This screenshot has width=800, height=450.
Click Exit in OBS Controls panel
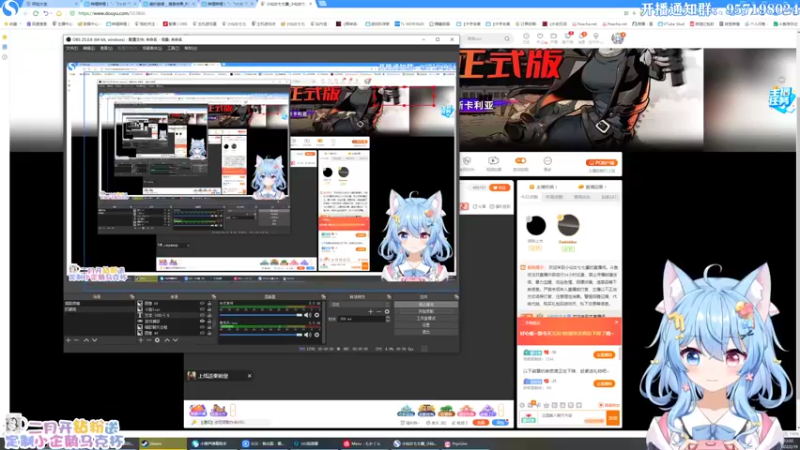[x=426, y=332]
